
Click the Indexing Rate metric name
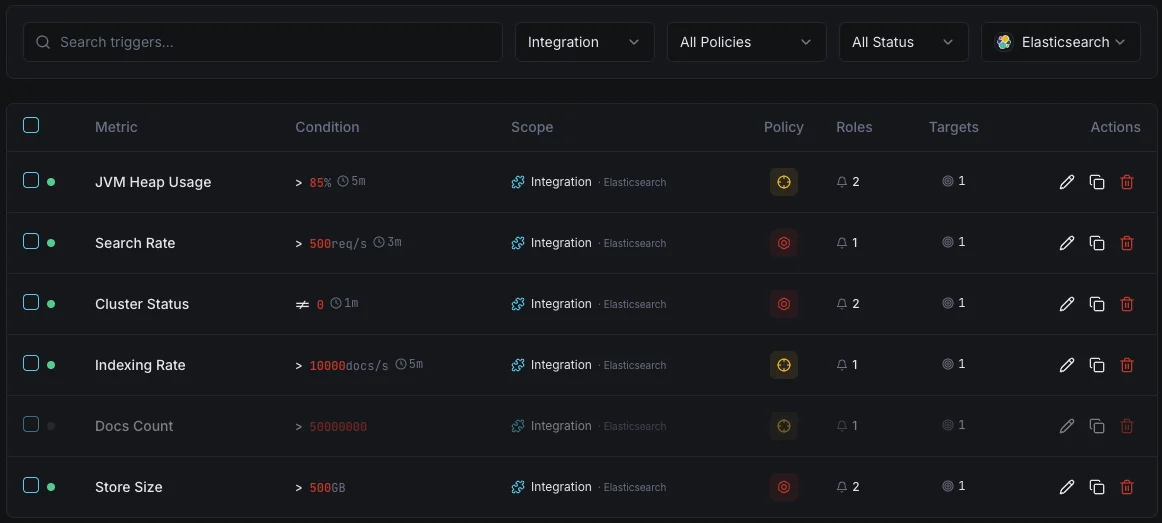coord(140,365)
